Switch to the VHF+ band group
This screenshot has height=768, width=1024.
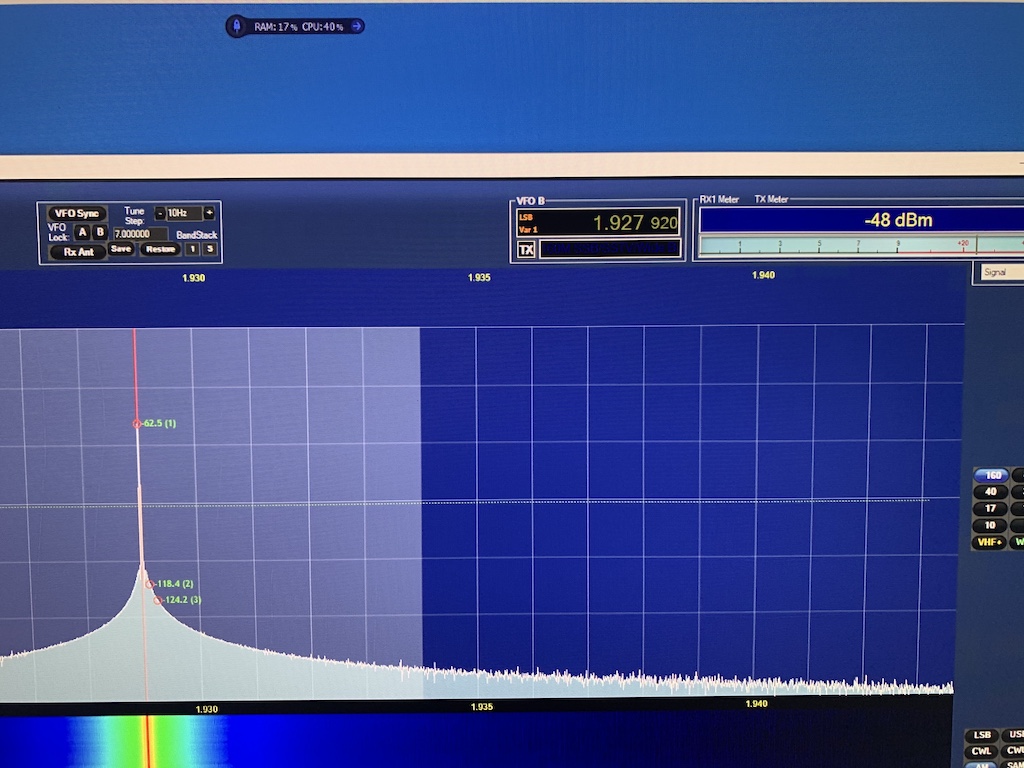pos(989,542)
